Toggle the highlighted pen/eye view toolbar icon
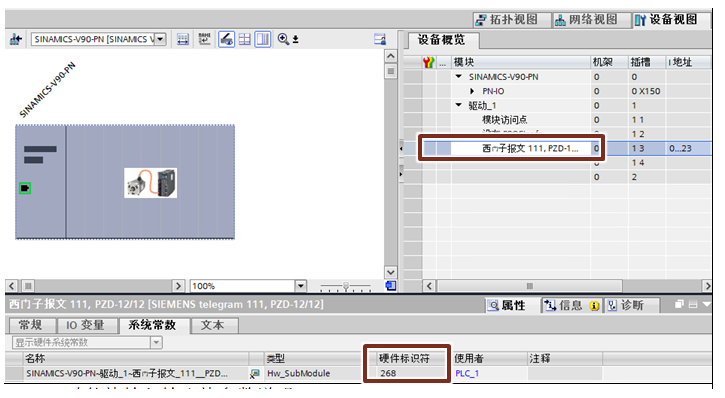 click(226, 39)
